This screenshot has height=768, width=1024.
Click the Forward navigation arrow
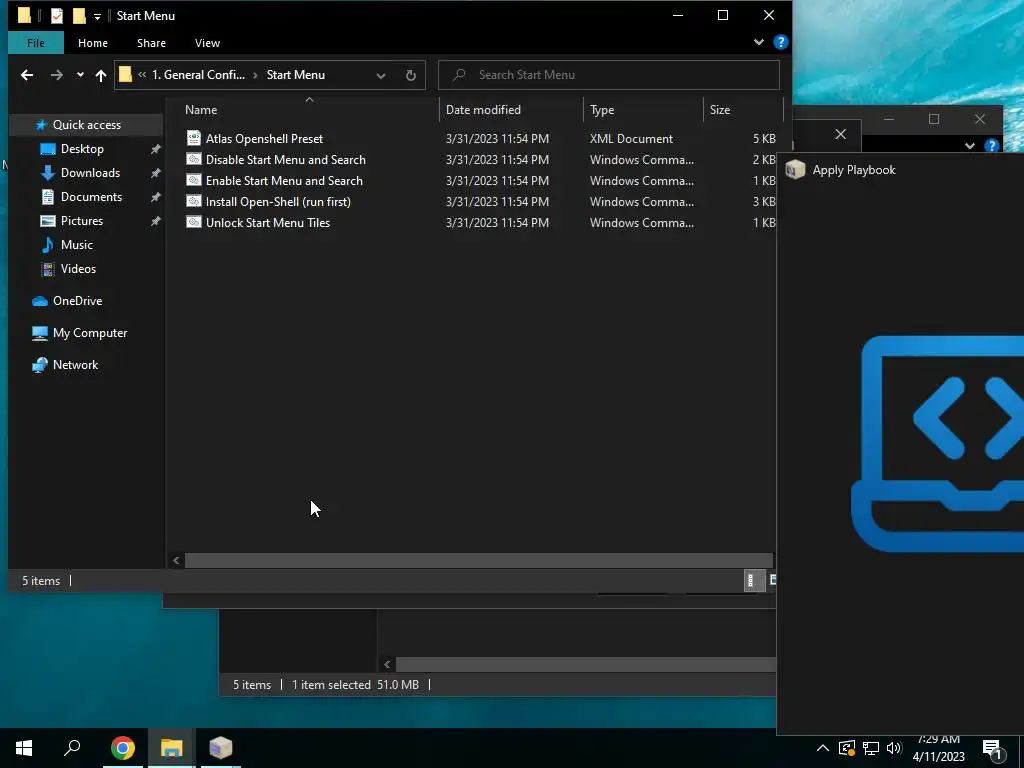[x=57, y=75]
